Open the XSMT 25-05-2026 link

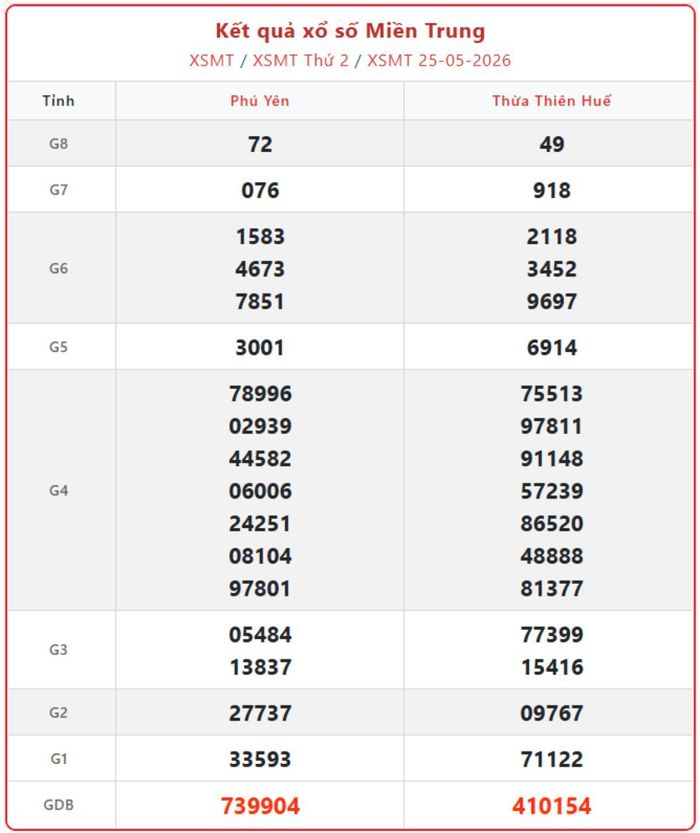click(x=439, y=61)
